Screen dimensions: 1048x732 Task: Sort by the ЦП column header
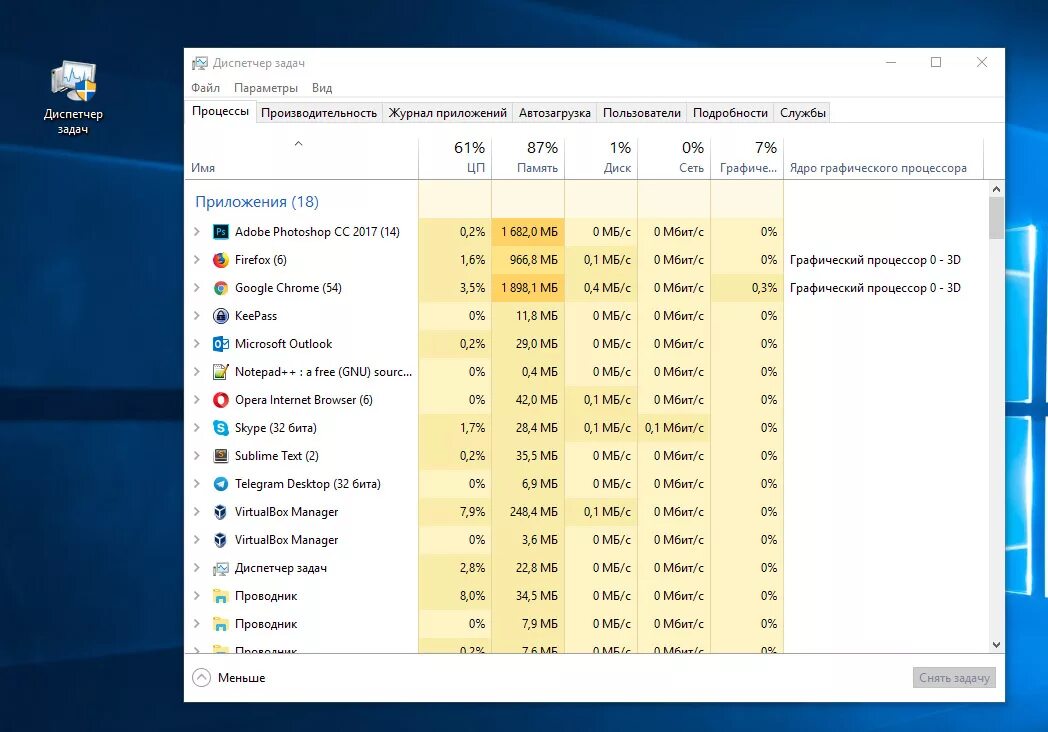tap(455, 158)
